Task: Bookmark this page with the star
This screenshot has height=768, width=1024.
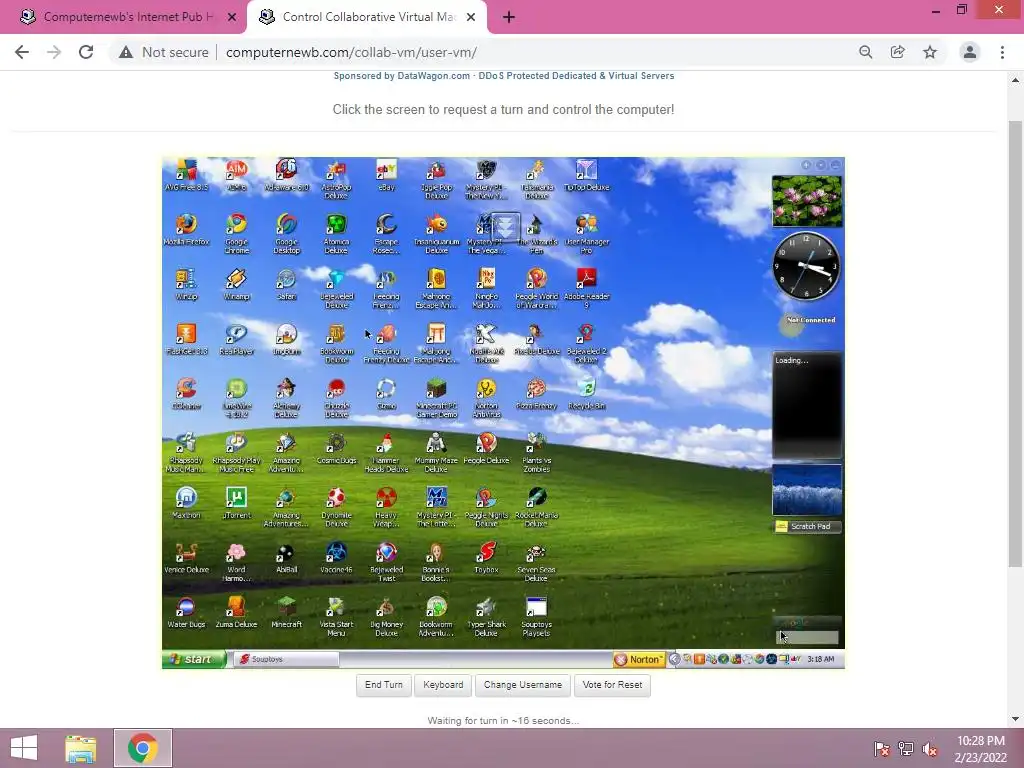Action: [x=930, y=52]
